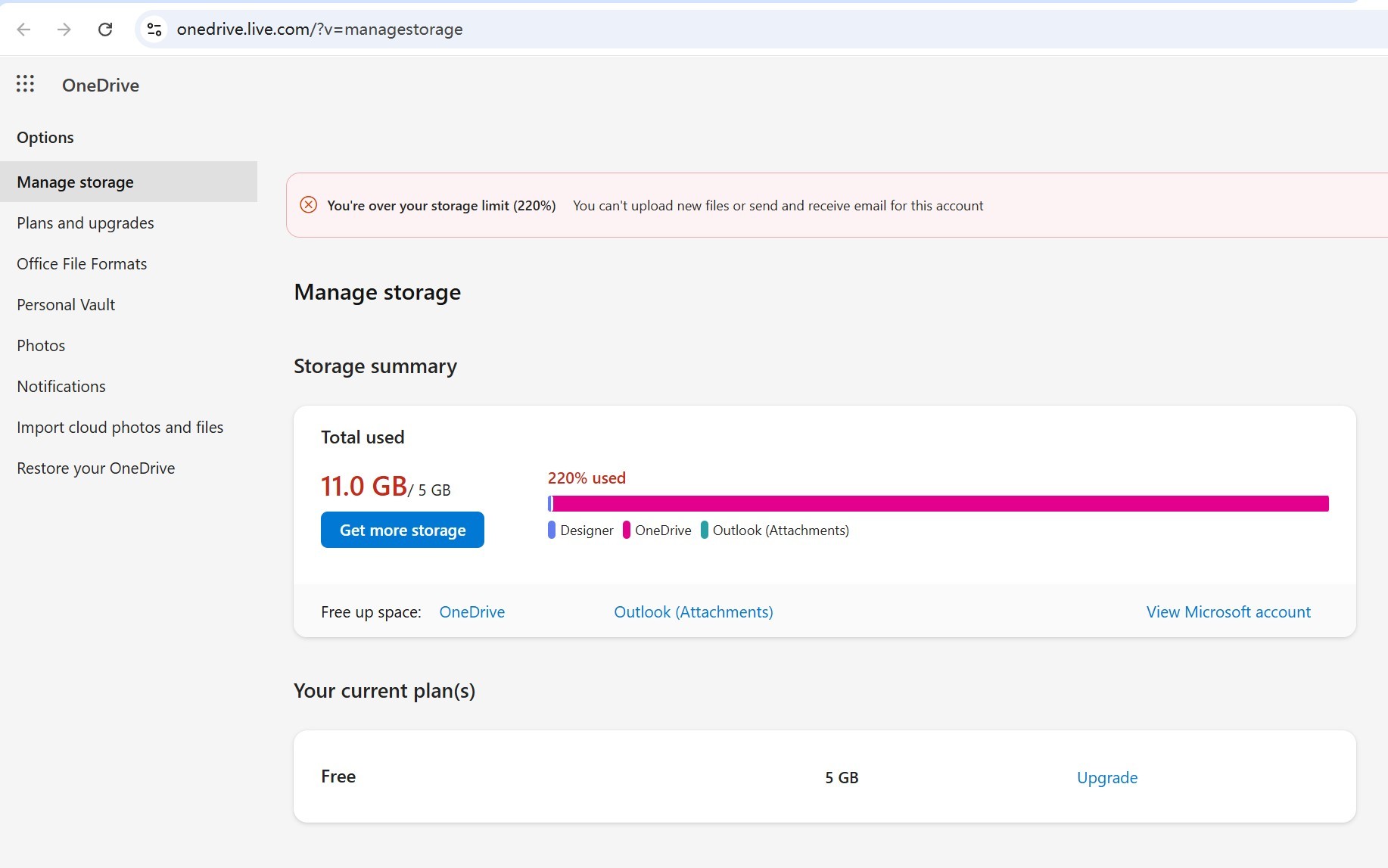The width and height of the screenshot is (1388, 868).
Task: Click the over storage limit warning text
Action: [441, 205]
